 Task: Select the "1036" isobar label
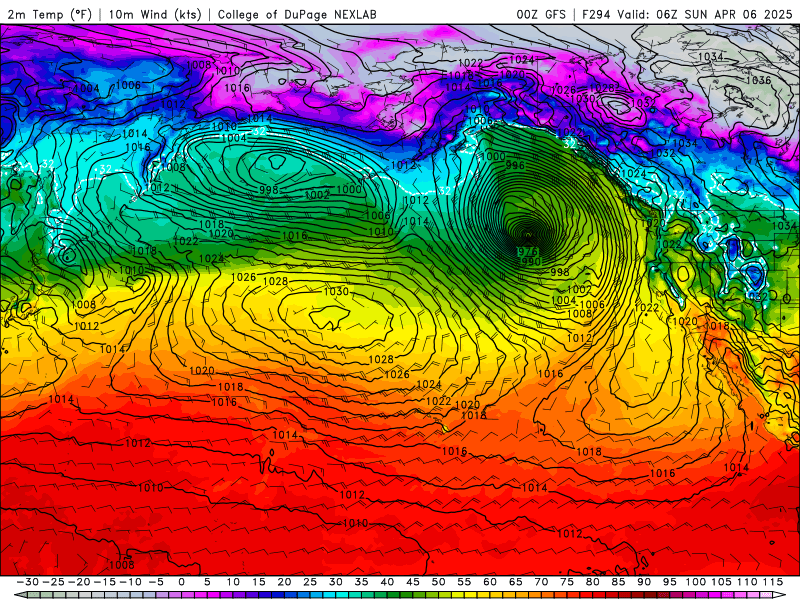[x=758, y=80]
